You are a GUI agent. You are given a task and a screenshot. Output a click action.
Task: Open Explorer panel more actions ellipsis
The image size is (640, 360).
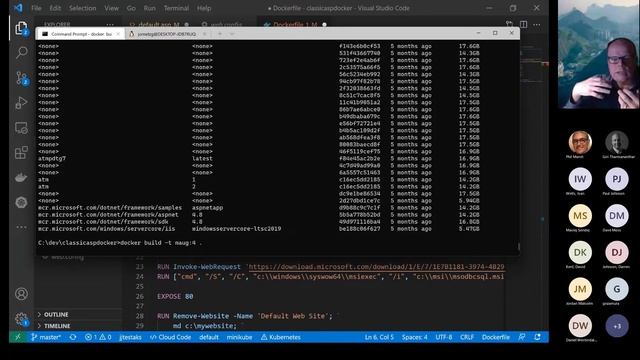pyautogui.click(x=110, y=24)
